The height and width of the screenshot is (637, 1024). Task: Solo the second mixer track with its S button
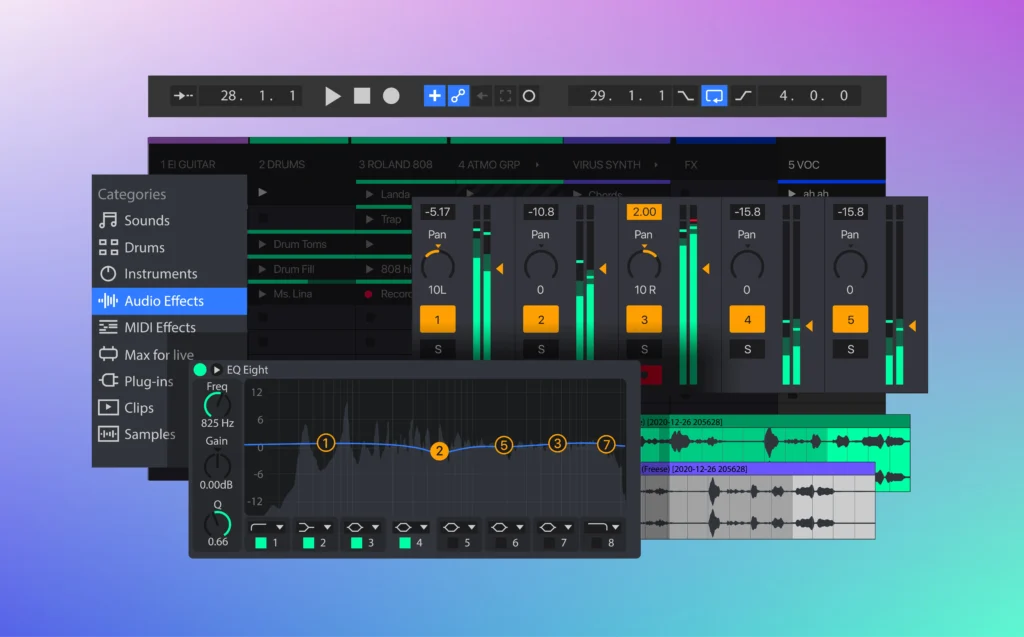click(x=541, y=349)
